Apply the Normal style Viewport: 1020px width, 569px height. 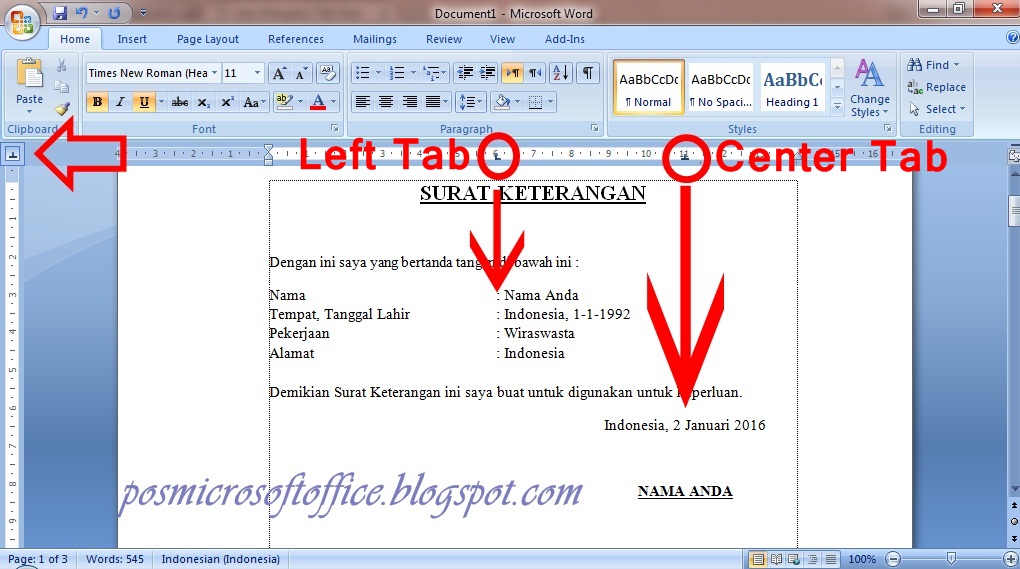click(x=649, y=88)
